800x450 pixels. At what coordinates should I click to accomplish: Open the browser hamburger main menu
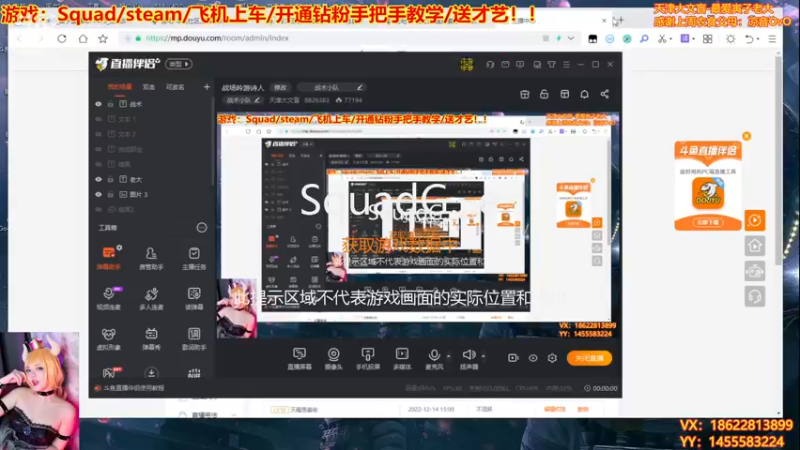[x=772, y=39]
